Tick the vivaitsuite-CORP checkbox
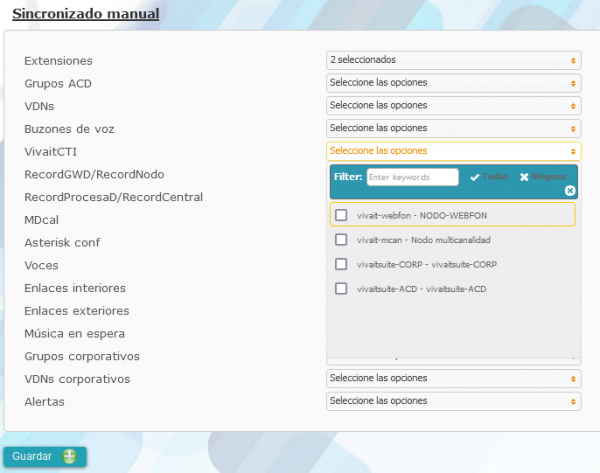Screen dimensions: 600x473 (x=341, y=264)
